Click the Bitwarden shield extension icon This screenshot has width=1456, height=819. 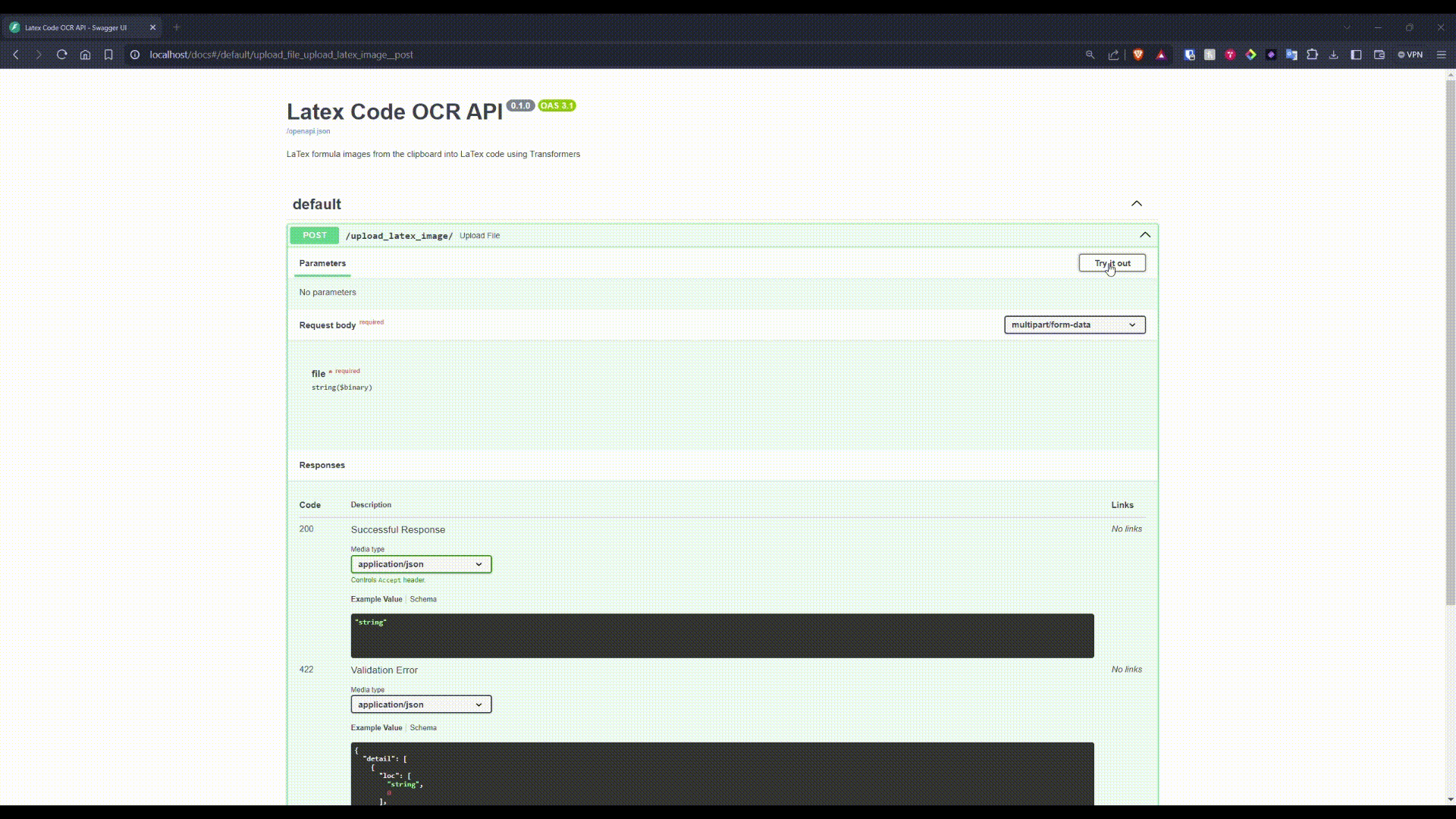coord(1189,55)
